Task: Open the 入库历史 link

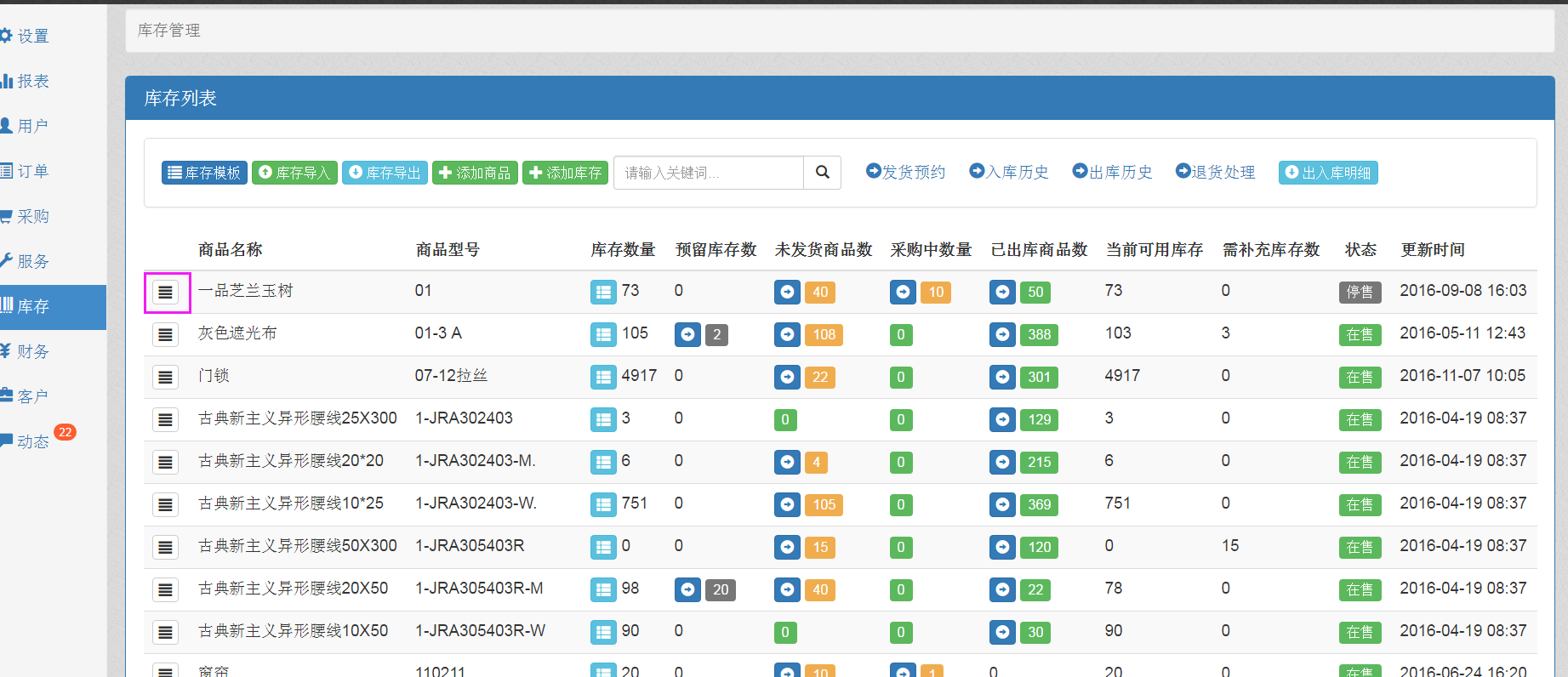Action: [1009, 172]
